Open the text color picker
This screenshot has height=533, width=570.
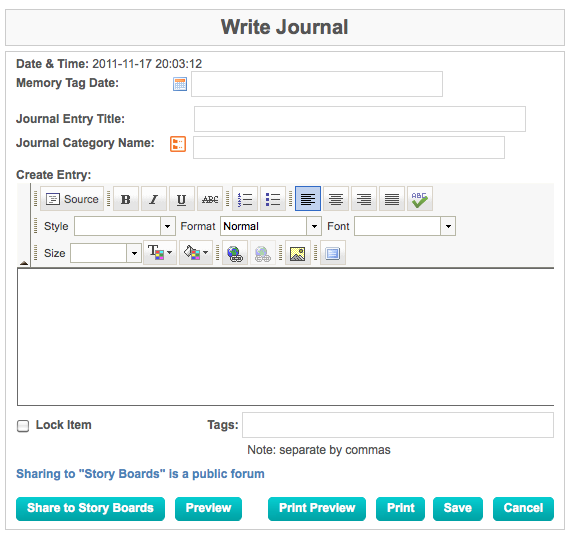pyautogui.click(x=160, y=253)
